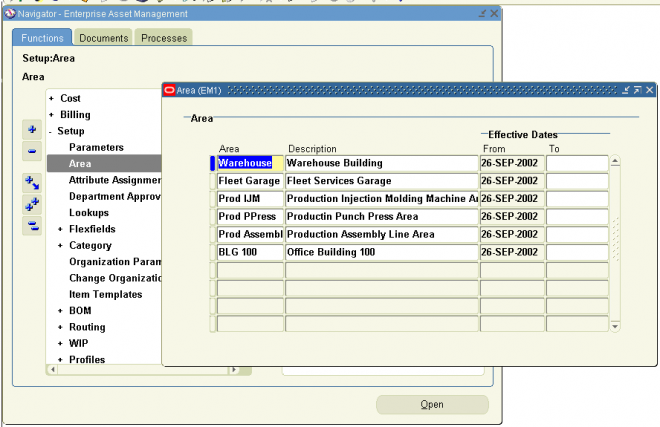Select Parameters in the tree

[96, 147]
